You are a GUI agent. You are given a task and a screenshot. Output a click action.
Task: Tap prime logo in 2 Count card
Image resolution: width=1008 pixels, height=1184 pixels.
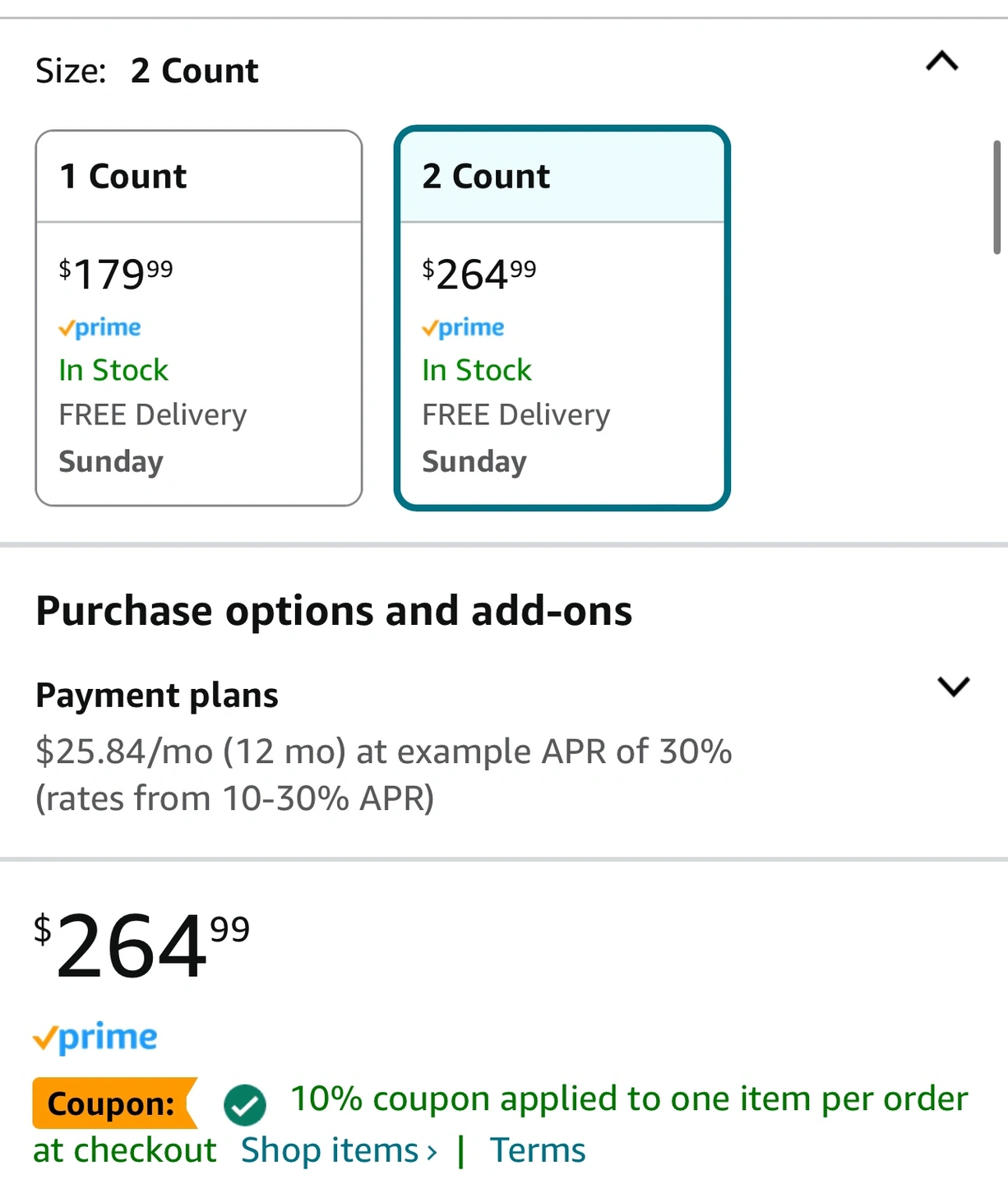pos(463,327)
